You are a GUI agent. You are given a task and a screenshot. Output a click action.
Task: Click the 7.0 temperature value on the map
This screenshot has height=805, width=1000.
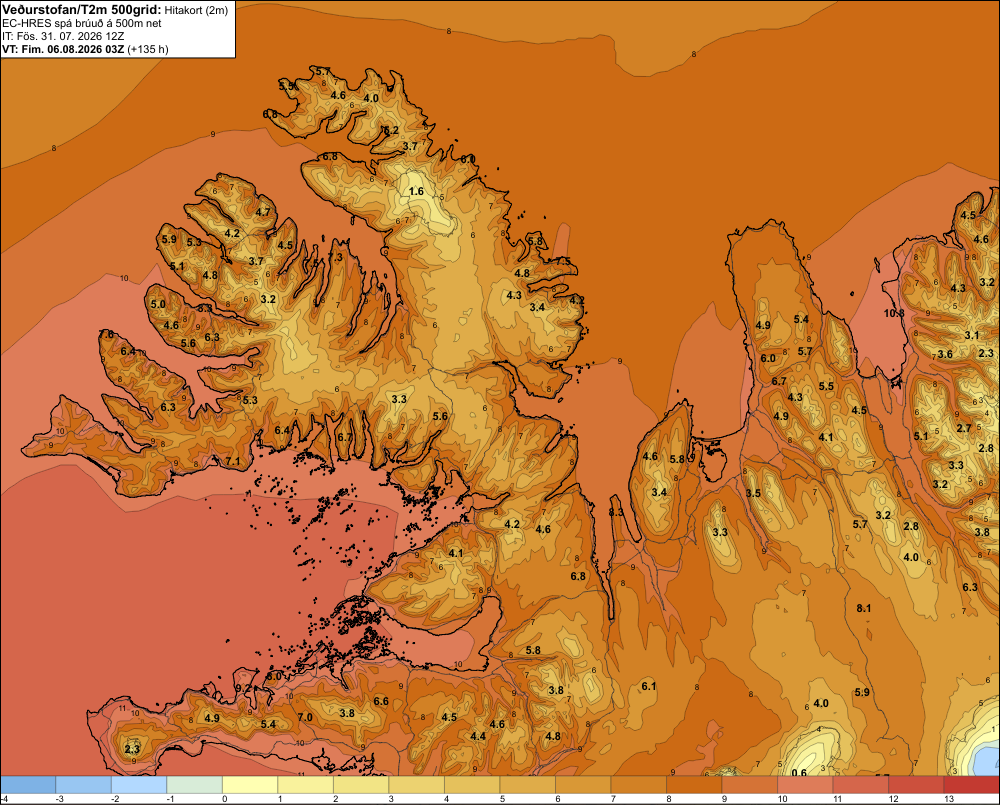pyautogui.click(x=305, y=717)
